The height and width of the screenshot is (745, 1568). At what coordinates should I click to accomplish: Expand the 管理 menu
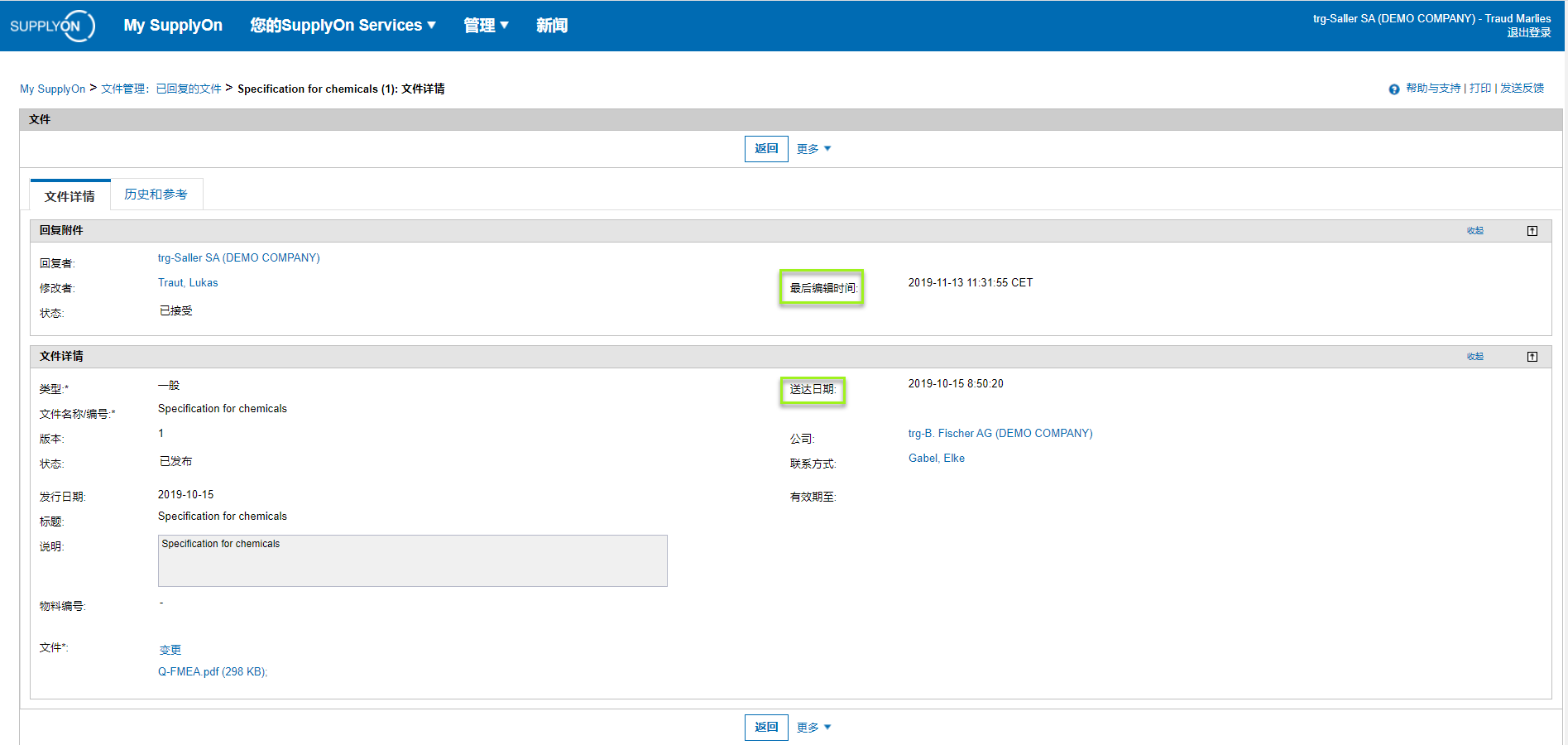pos(486,26)
